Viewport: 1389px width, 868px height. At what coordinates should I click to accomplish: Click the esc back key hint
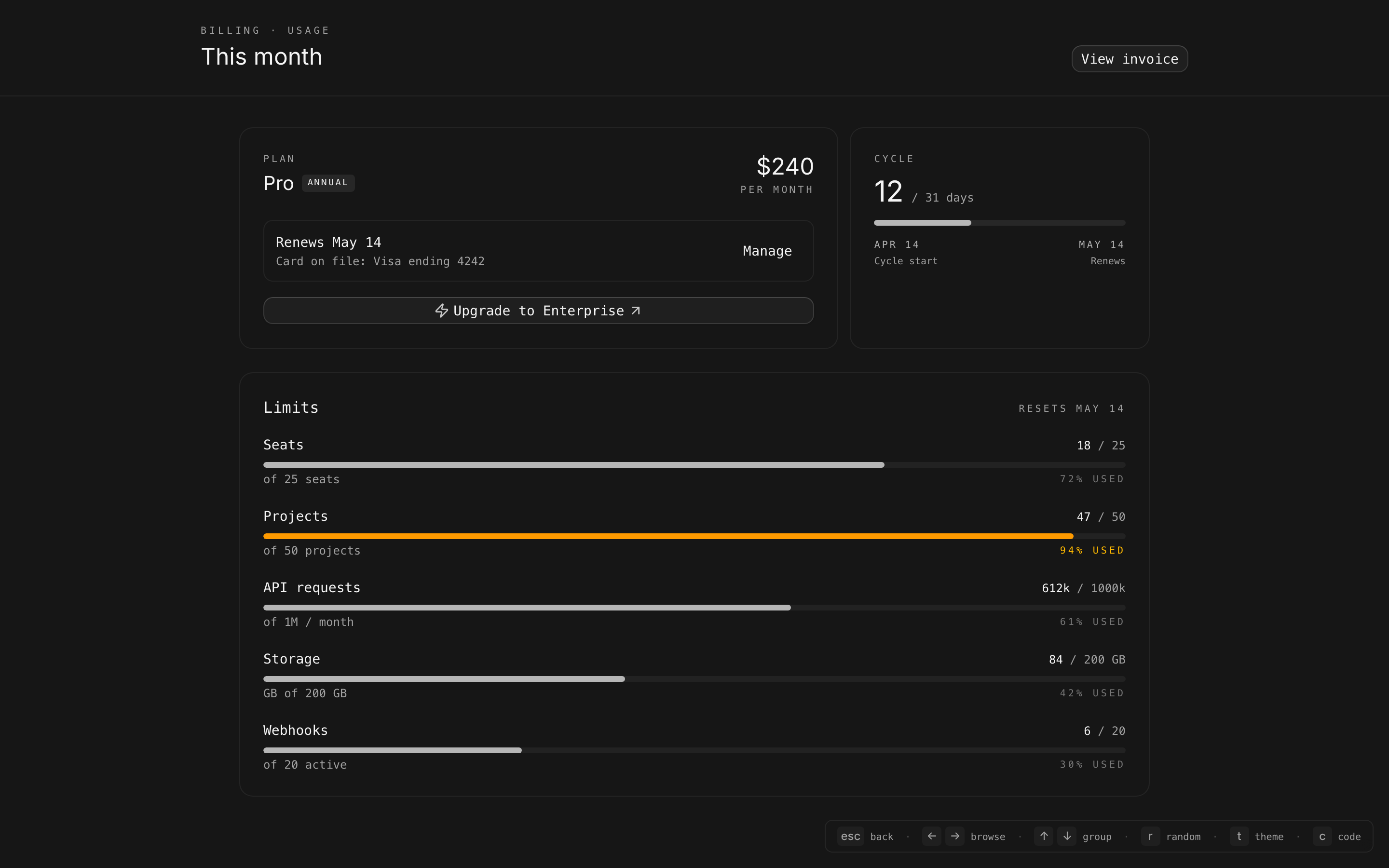click(x=850, y=837)
